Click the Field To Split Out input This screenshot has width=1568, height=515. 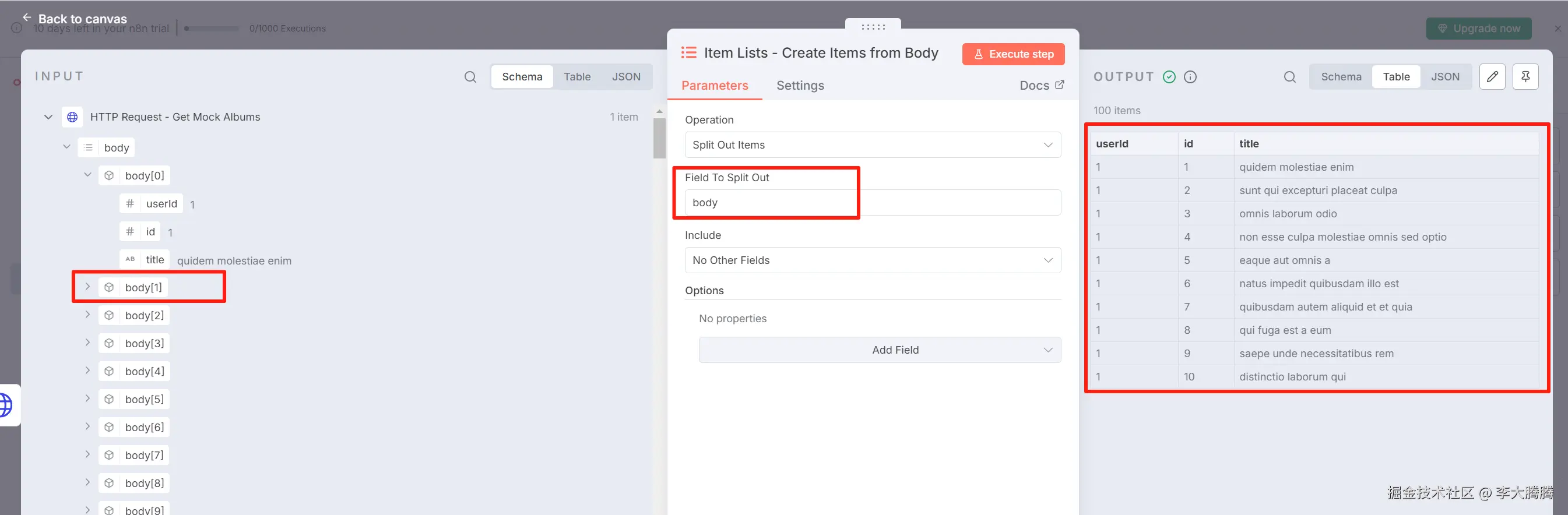click(x=872, y=203)
